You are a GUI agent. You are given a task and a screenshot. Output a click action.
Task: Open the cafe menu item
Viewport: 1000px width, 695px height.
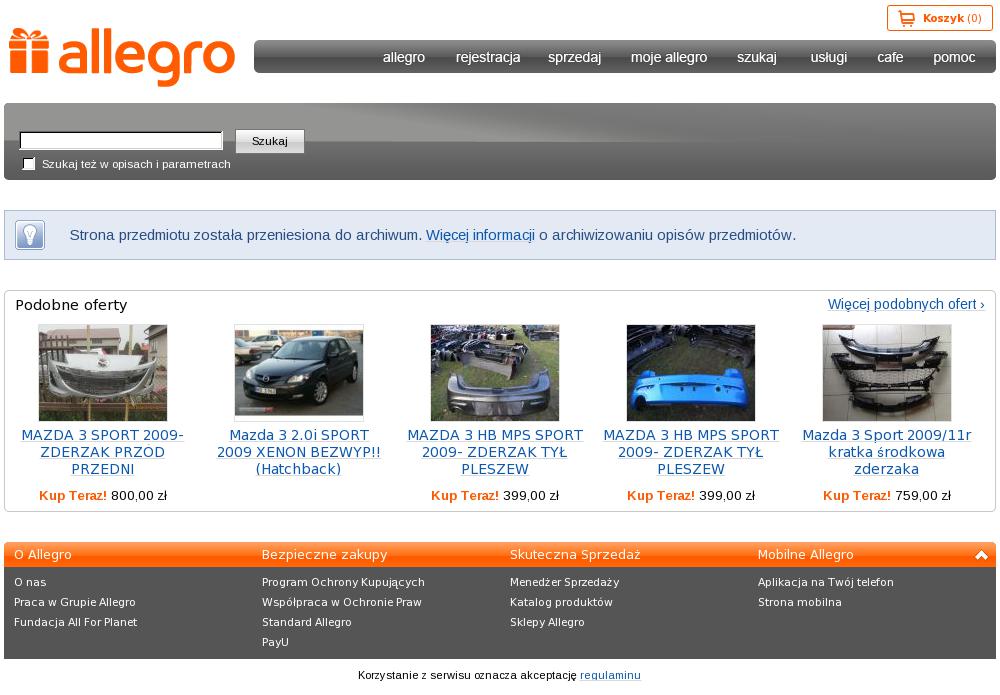tap(890, 57)
